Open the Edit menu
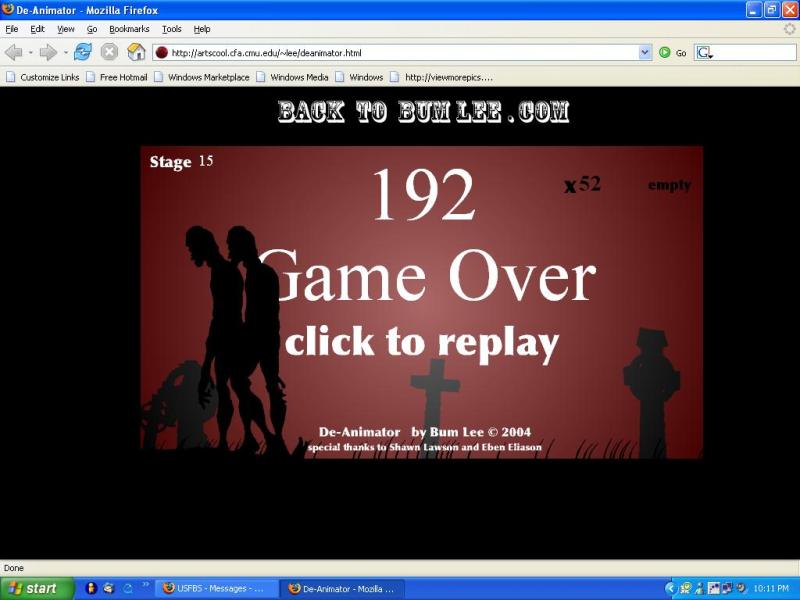This screenshot has height=600, width=800. coord(37,29)
